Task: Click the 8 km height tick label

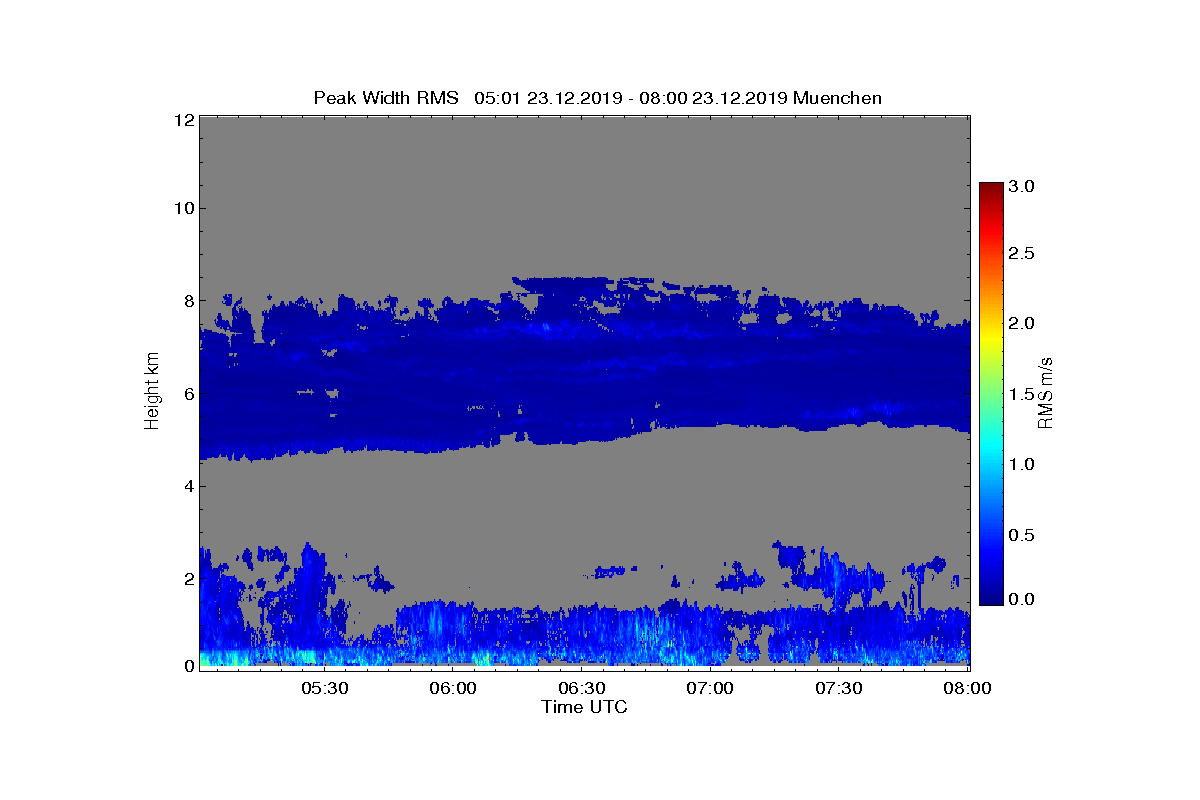Action: point(188,300)
